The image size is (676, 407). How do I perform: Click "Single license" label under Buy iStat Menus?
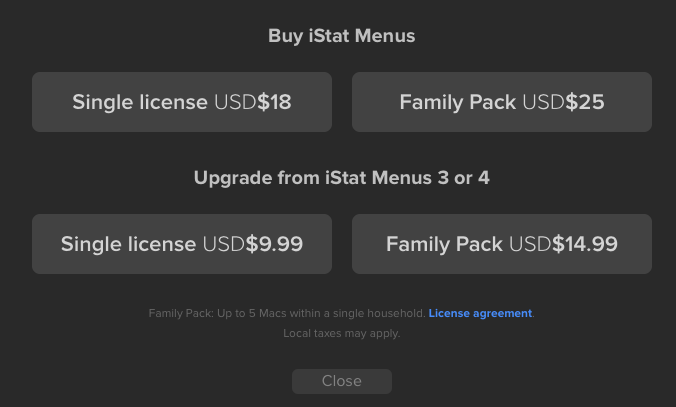point(140,102)
